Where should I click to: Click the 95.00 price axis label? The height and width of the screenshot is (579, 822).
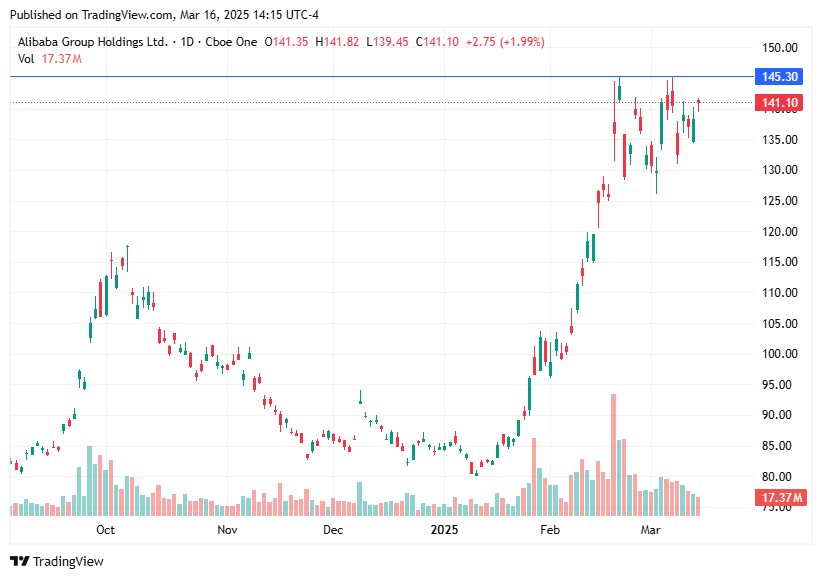[776, 384]
